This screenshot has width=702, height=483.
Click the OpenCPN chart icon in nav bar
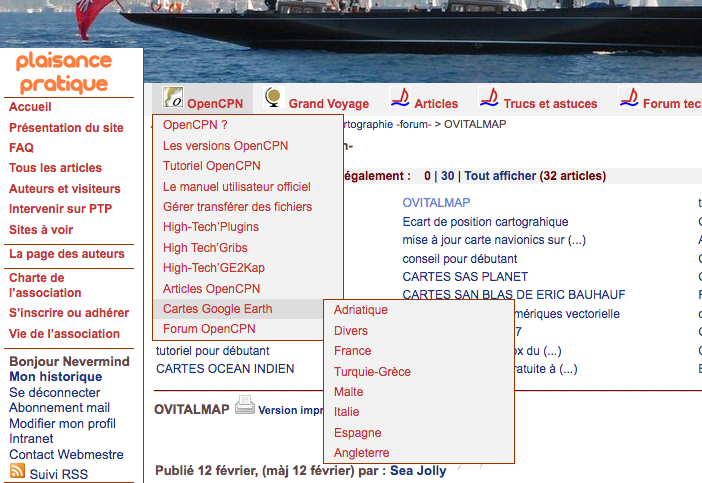pyautogui.click(x=173, y=97)
